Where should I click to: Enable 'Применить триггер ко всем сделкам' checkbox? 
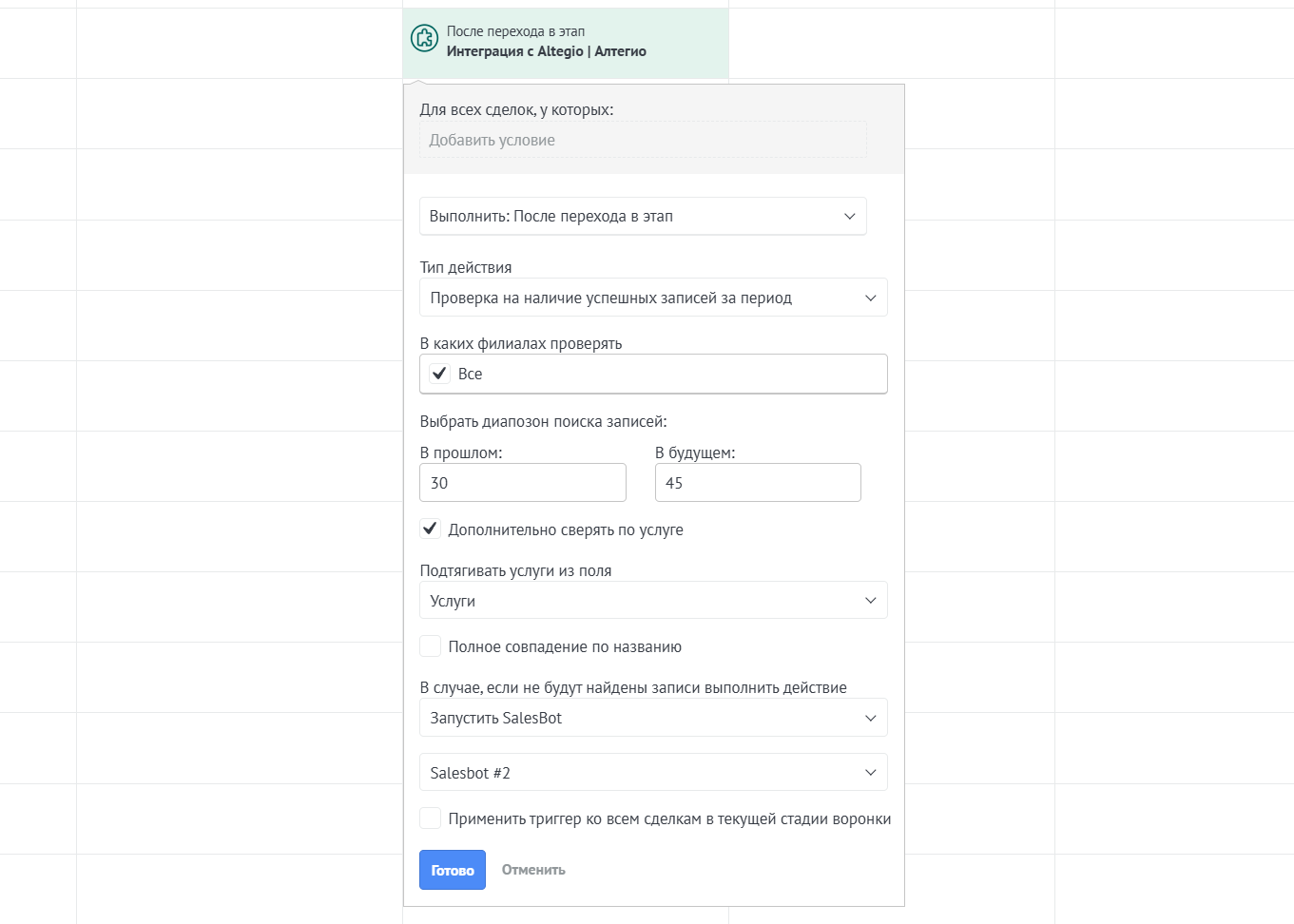(431, 818)
